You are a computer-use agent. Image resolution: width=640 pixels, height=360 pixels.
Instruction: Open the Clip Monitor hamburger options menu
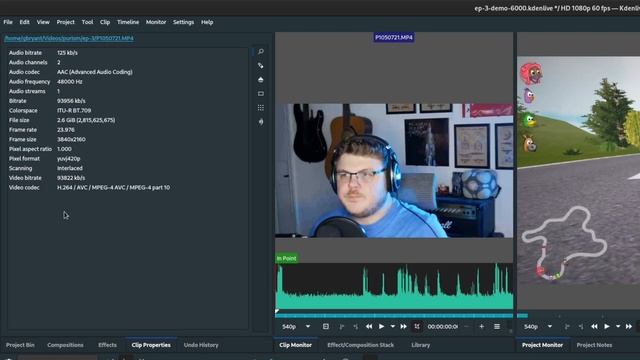click(497, 327)
